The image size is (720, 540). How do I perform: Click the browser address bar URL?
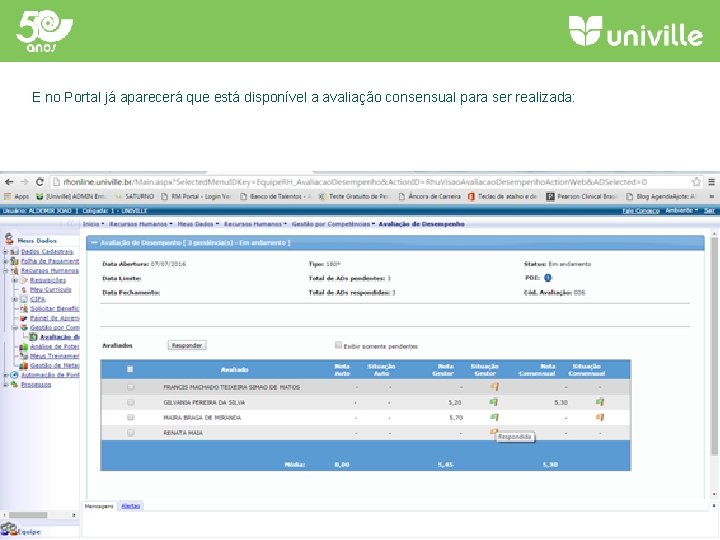[354, 182]
